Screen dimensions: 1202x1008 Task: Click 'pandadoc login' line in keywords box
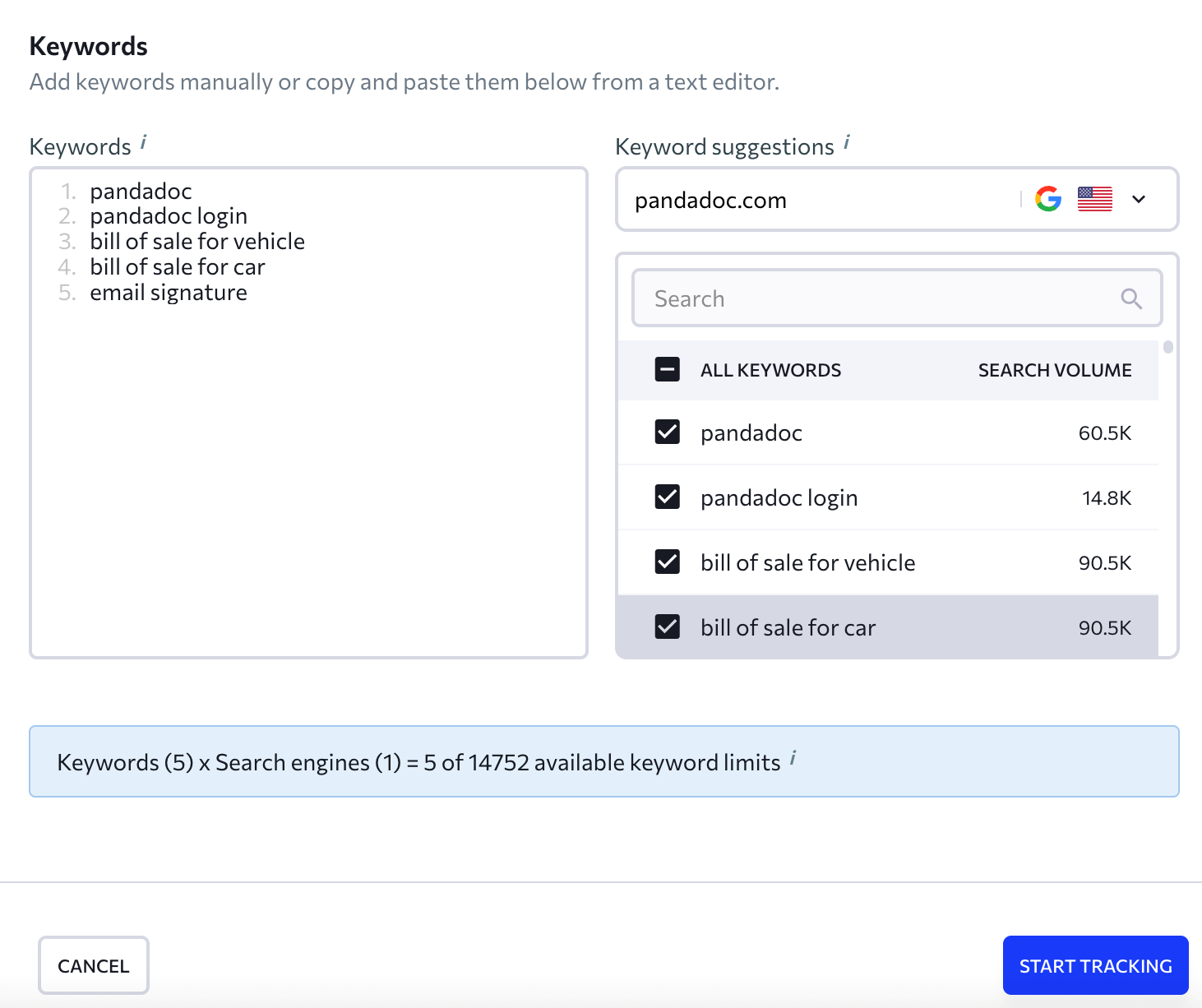[x=169, y=216]
